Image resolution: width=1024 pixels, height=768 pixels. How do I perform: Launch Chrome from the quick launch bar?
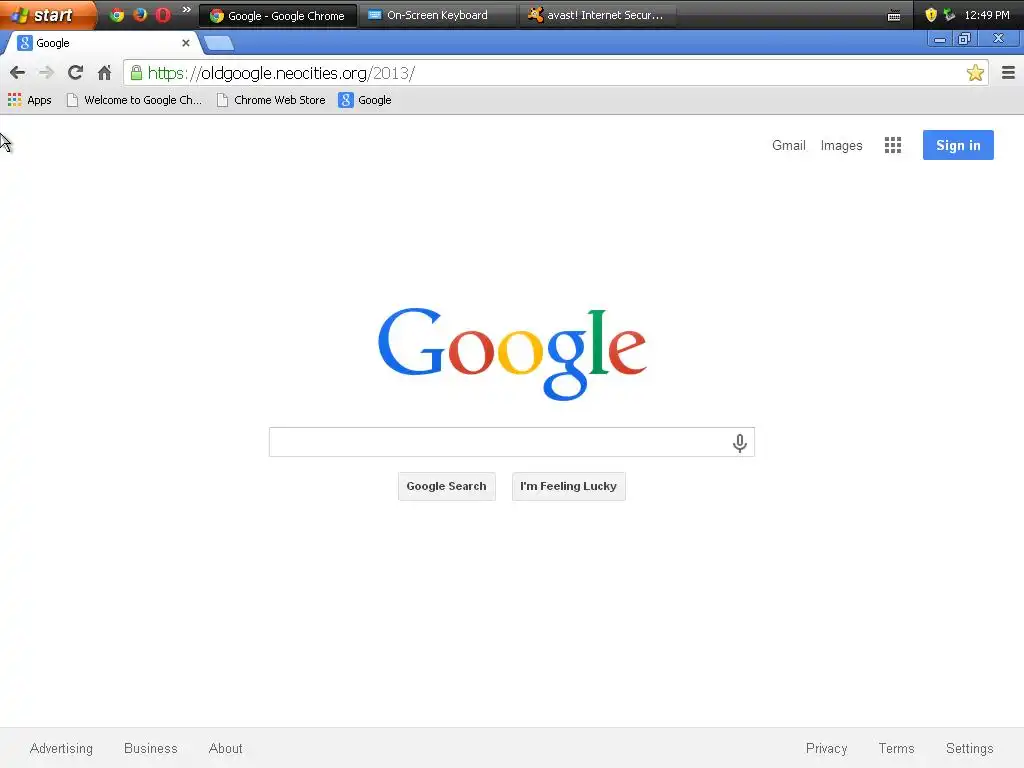tap(117, 14)
